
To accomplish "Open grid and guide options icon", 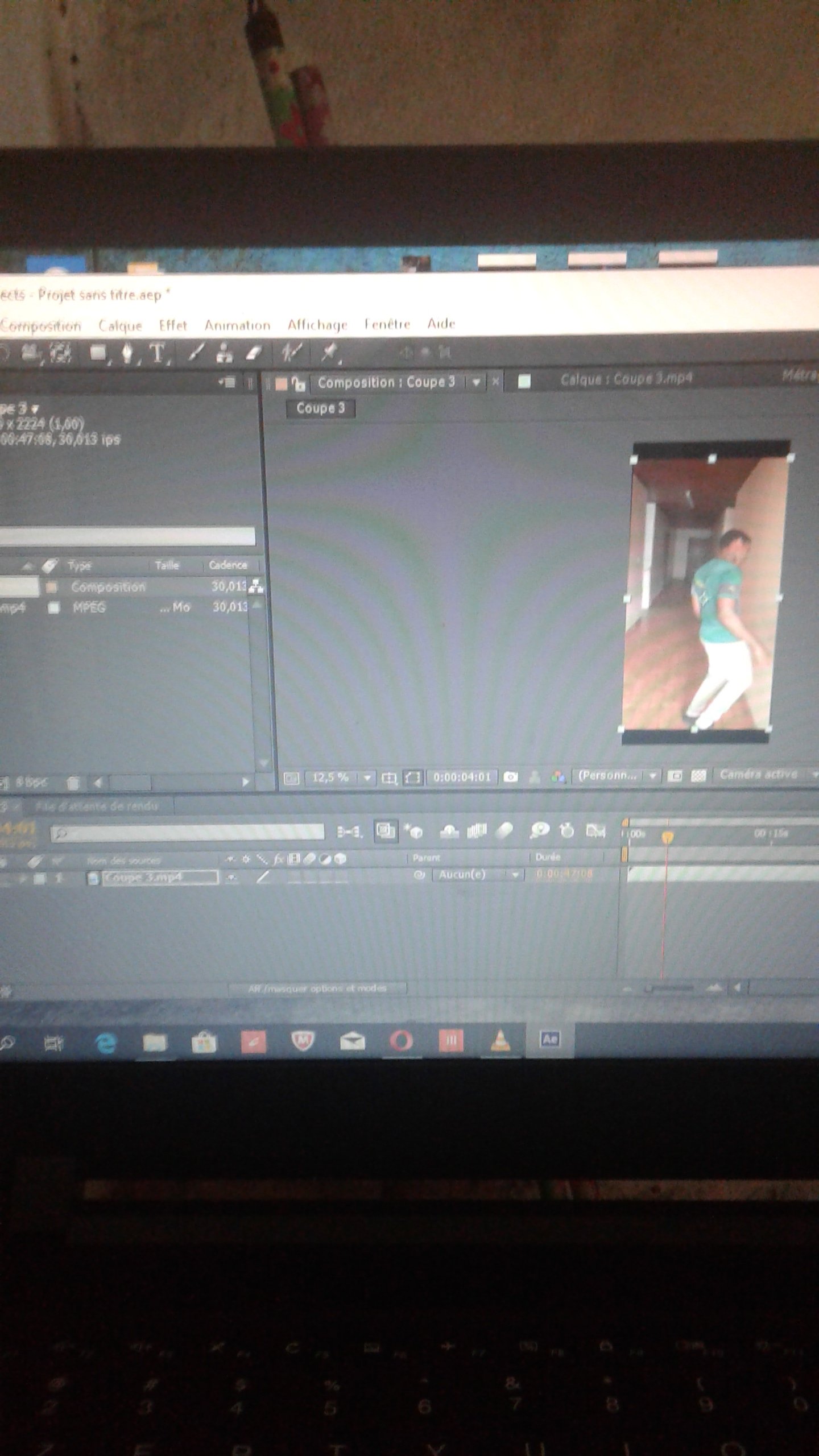I will pos(389,777).
